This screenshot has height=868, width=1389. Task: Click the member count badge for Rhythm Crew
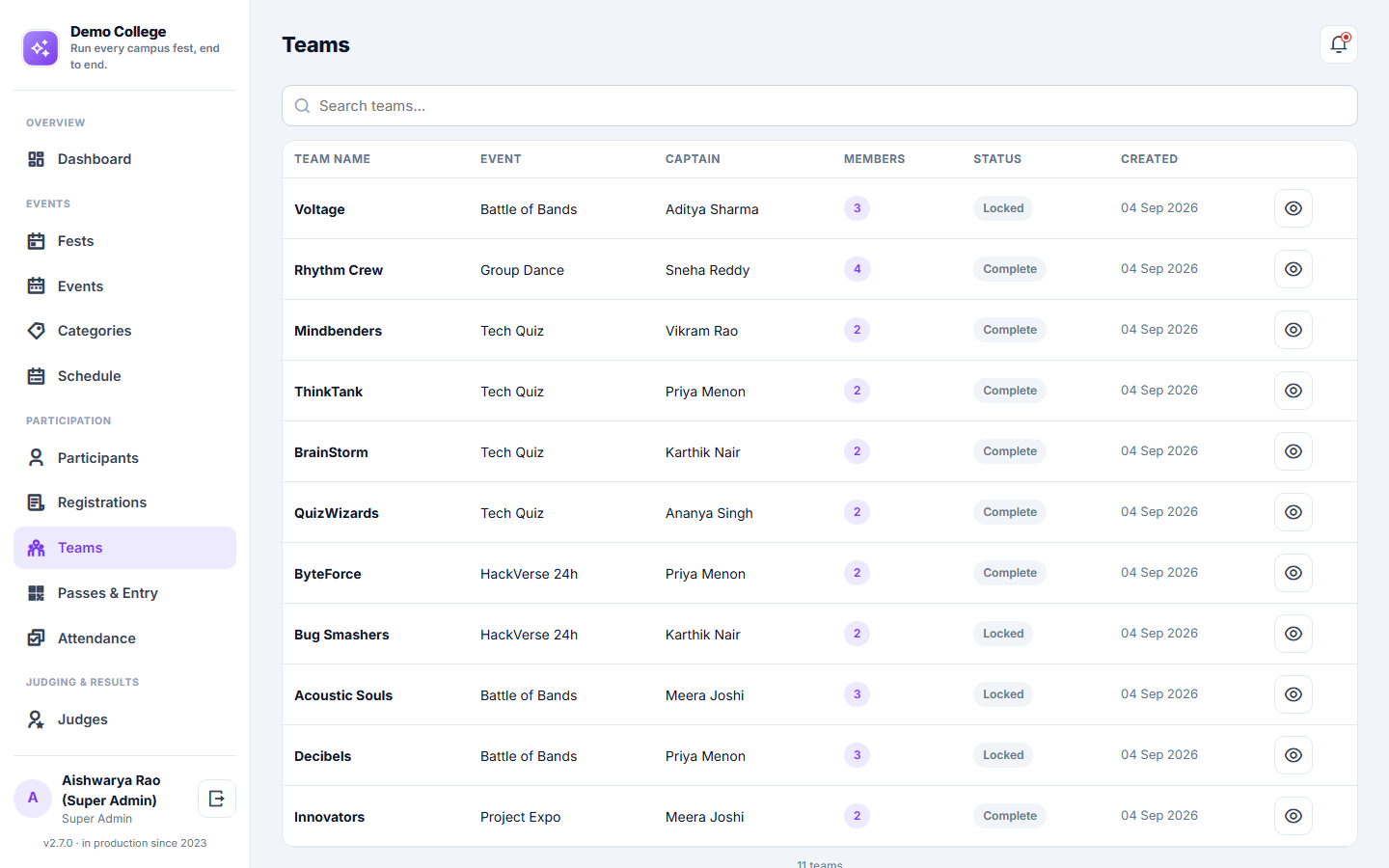coord(857,269)
